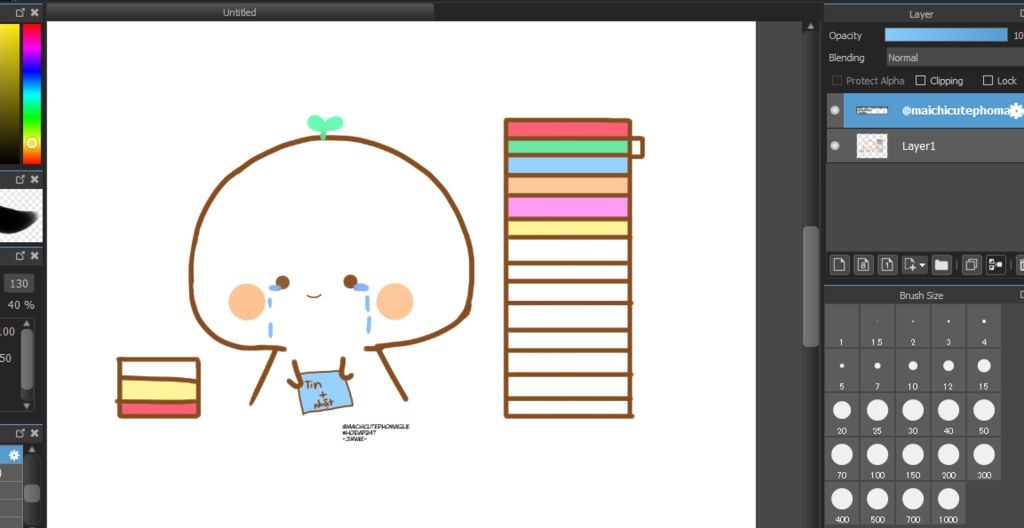This screenshot has height=528, width=1024.
Task: Select brush size 1.5 preset
Action: point(877,326)
